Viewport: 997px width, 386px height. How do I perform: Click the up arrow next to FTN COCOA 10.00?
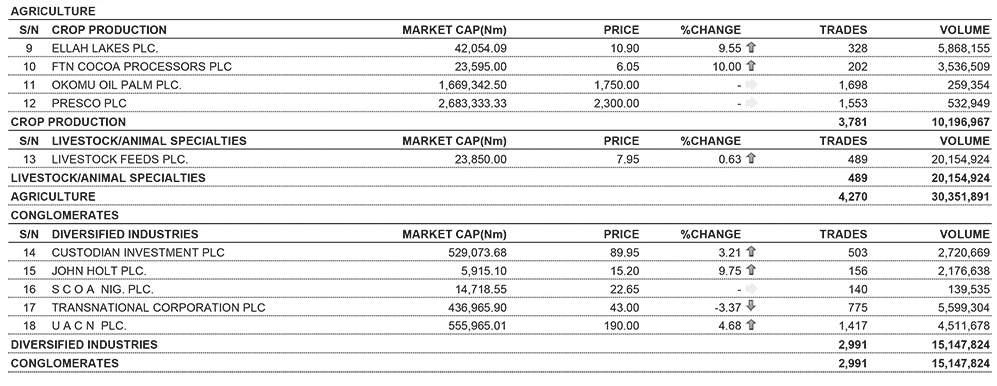751,66
